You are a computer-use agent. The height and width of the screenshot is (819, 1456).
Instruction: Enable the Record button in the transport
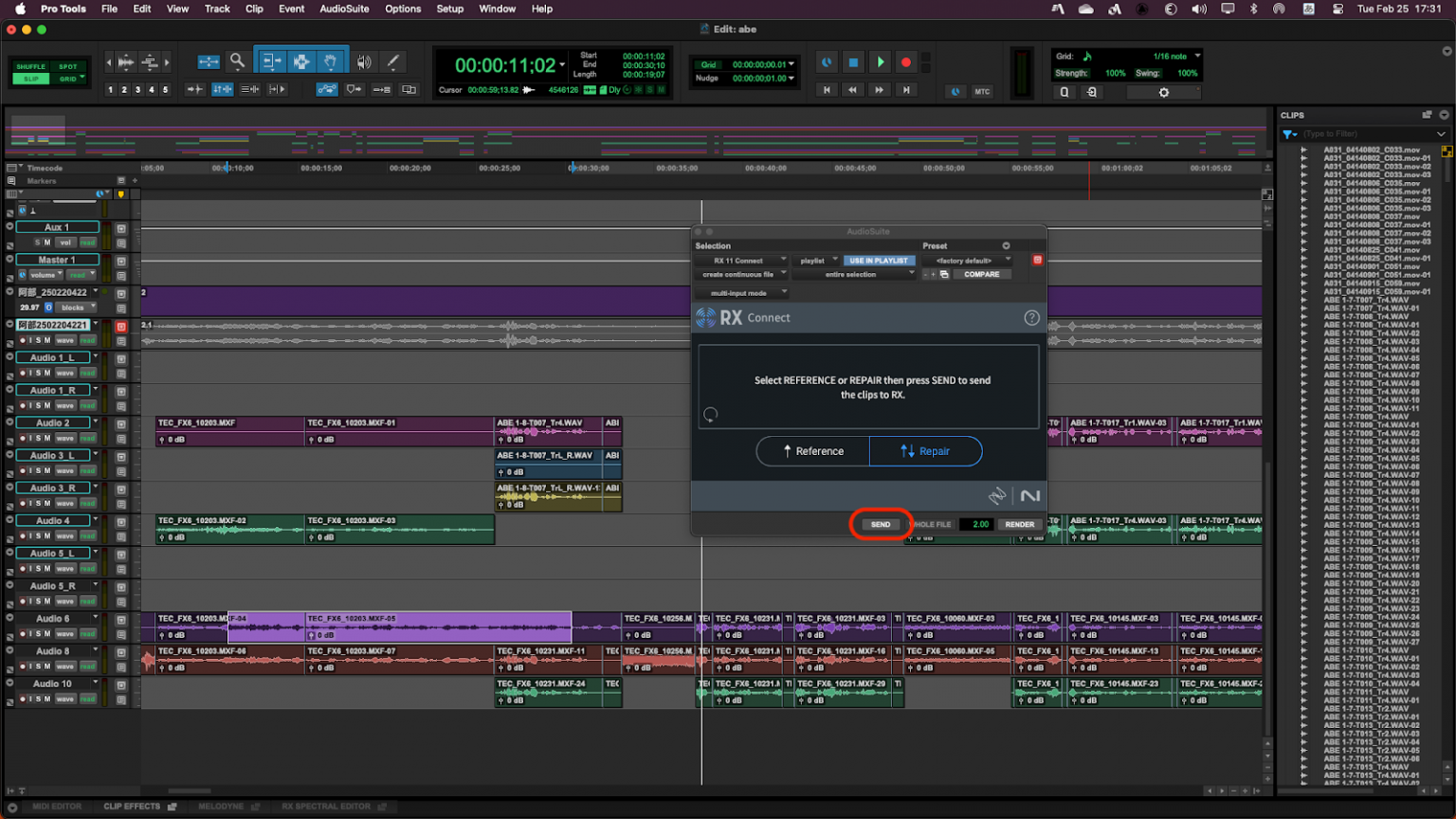point(908,62)
